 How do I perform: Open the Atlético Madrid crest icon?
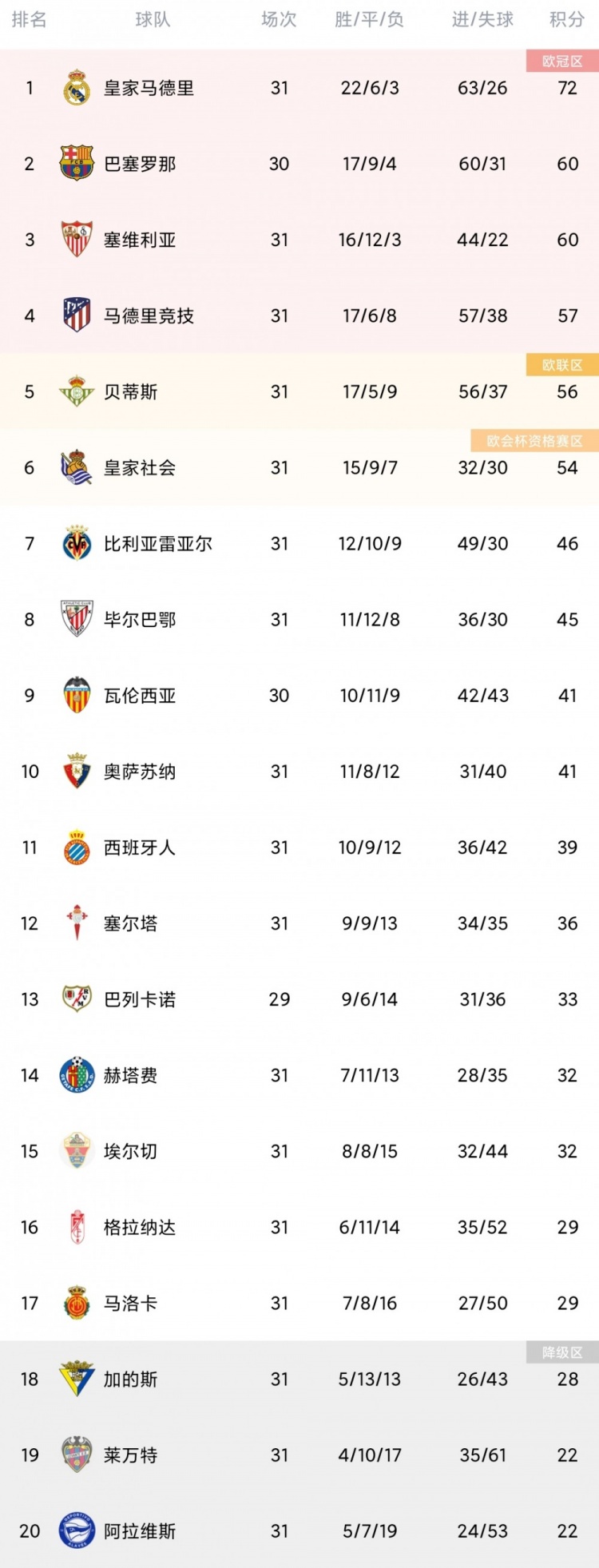click(x=77, y=316)
